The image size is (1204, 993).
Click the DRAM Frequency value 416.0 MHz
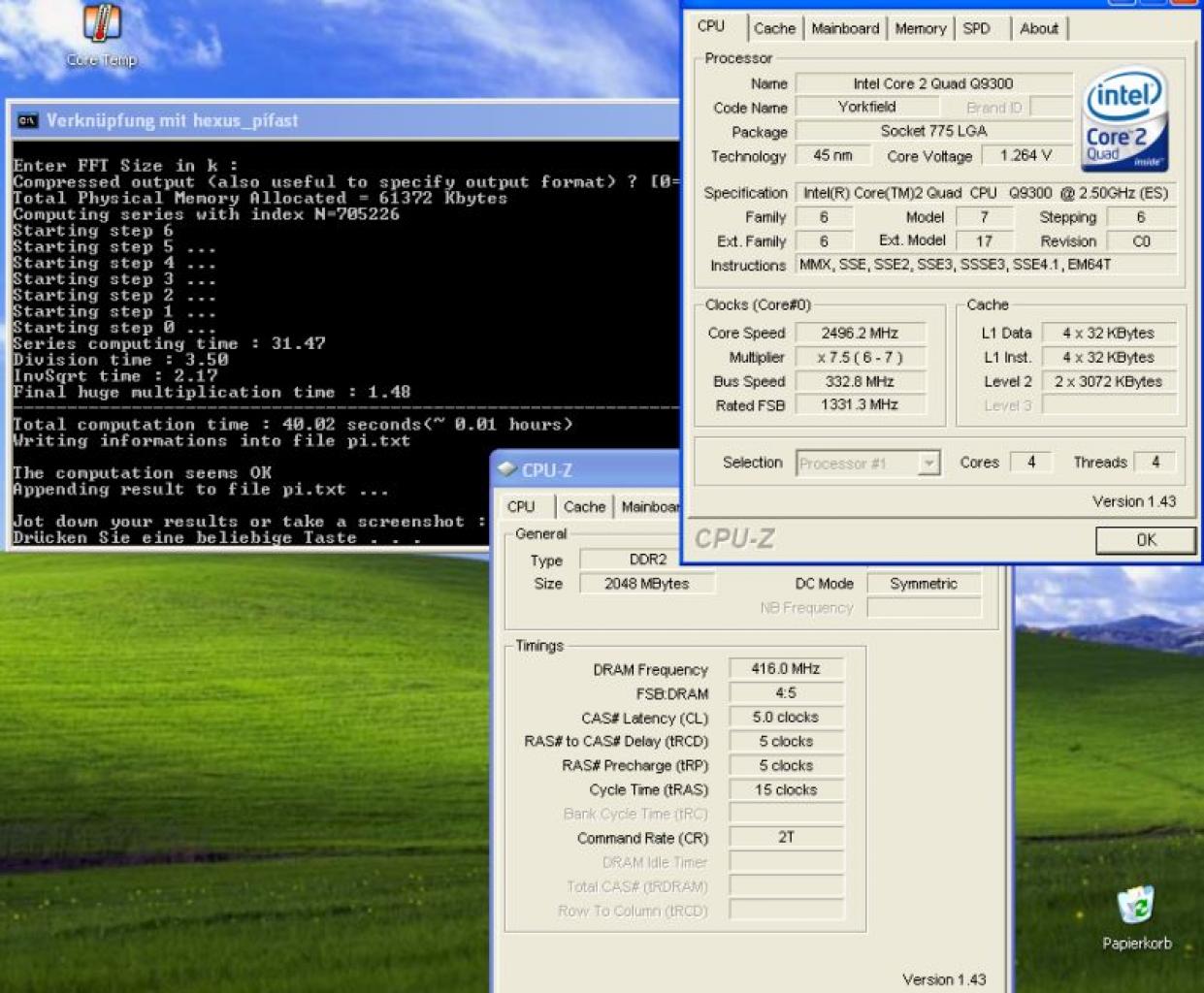pyautogui.click(x=786, y=669)
